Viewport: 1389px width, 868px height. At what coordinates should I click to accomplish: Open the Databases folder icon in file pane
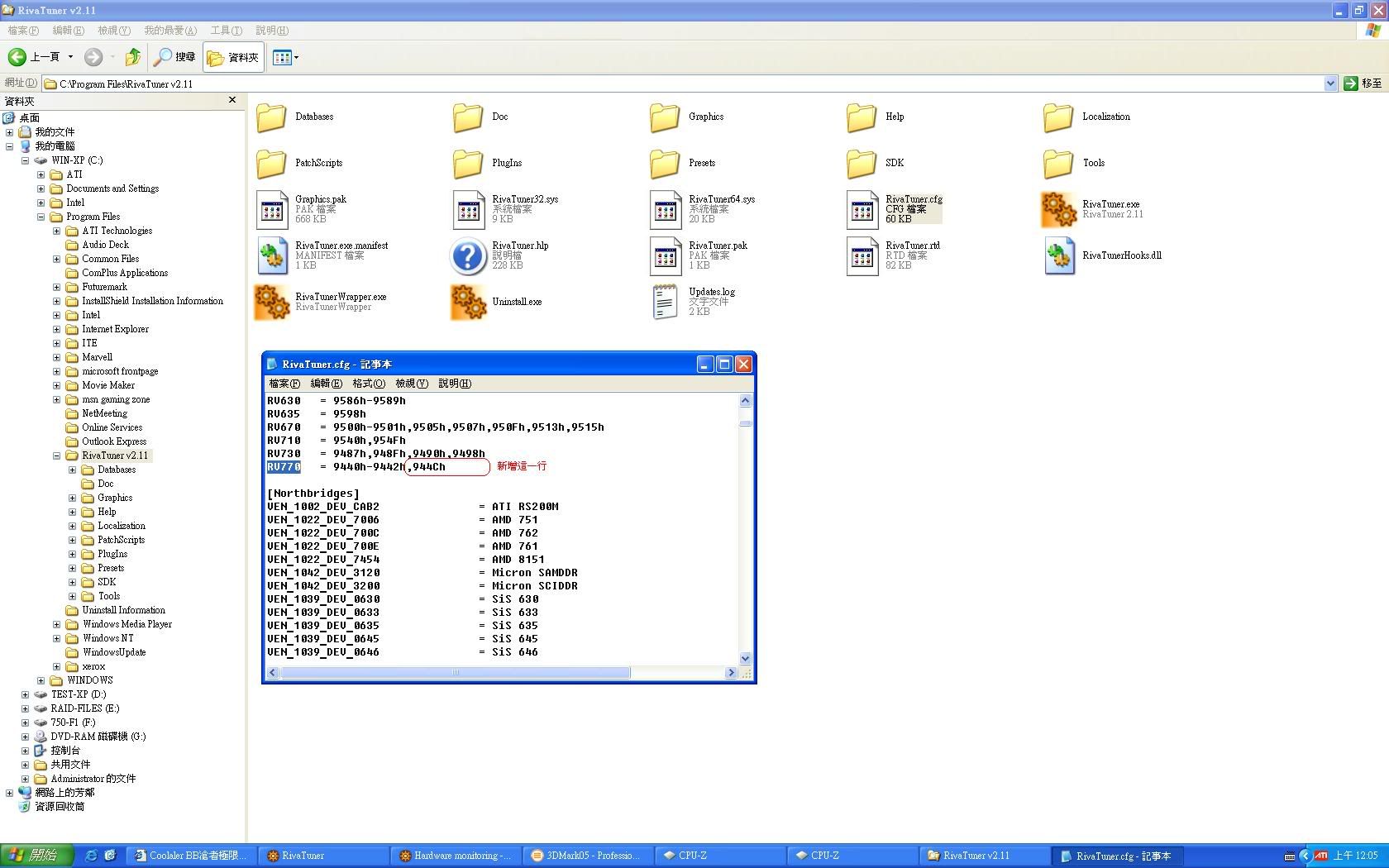[x=271, y=117]
